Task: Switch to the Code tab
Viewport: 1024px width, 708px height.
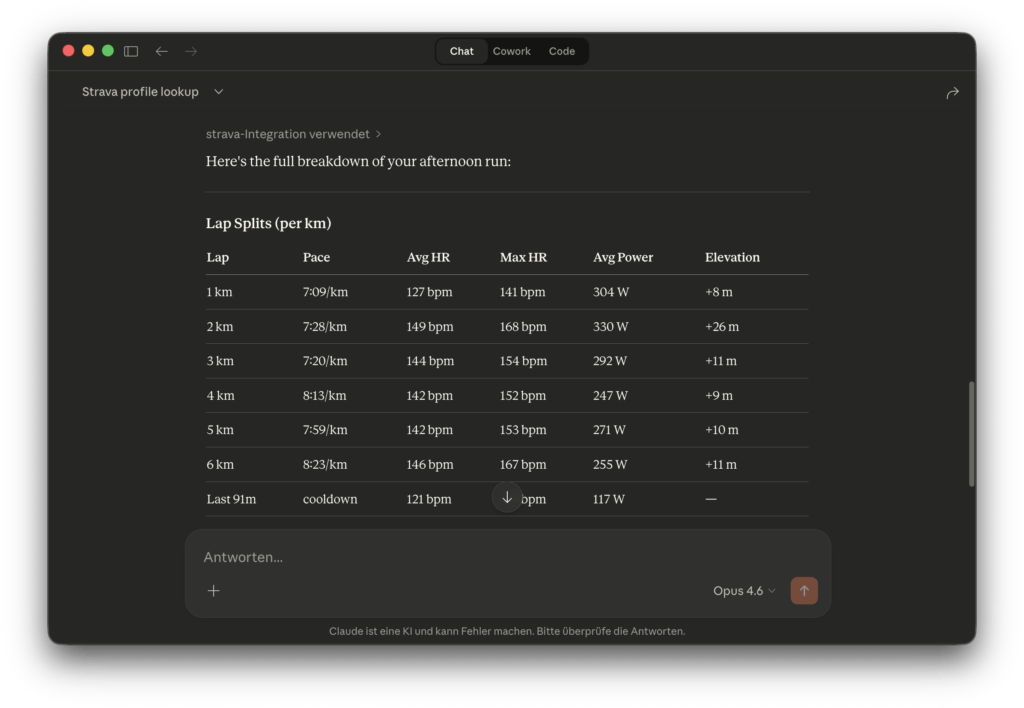Action: tap(562, 51)
